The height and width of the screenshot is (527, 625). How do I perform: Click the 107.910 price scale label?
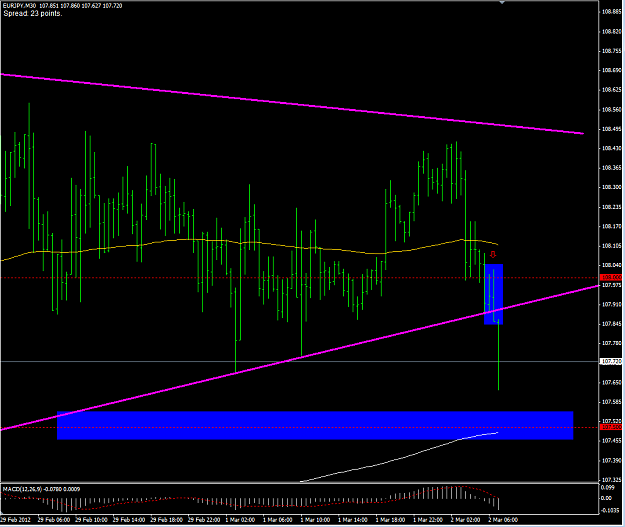tap(611, 305)
